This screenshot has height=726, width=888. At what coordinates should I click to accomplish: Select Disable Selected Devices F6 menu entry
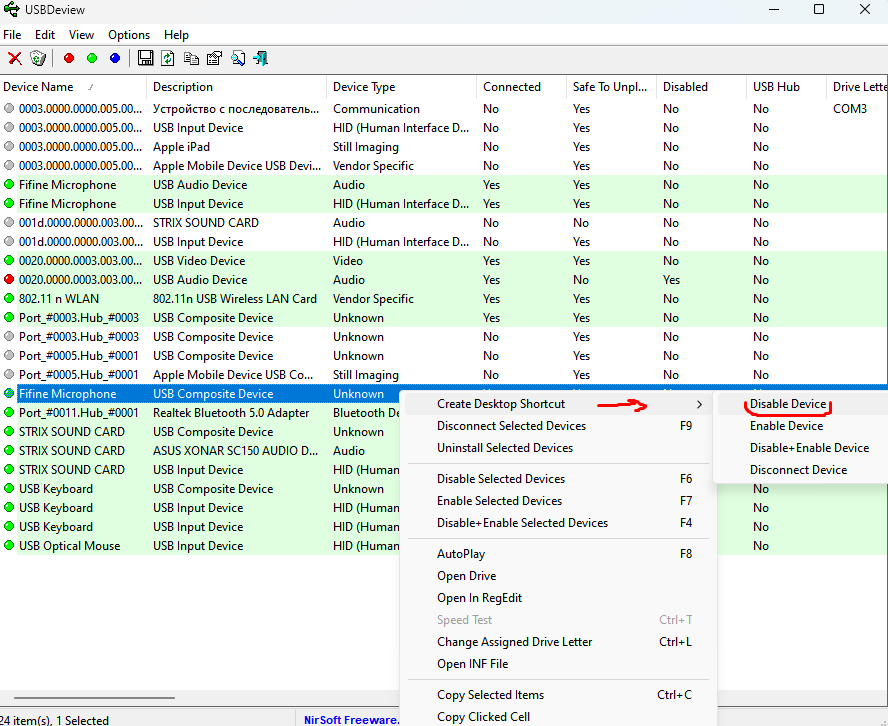[558, 479]
